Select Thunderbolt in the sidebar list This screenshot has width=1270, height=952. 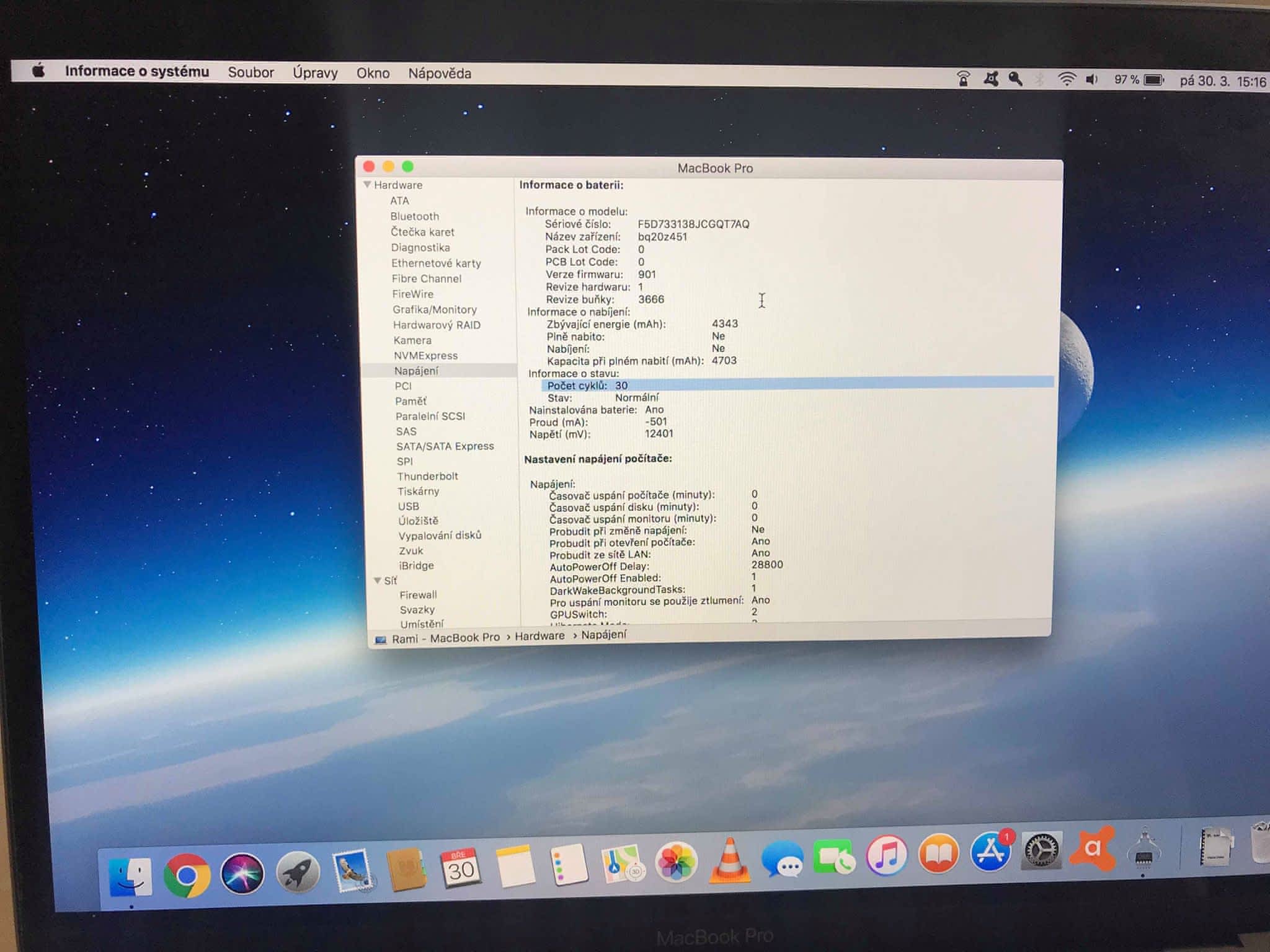427,476
